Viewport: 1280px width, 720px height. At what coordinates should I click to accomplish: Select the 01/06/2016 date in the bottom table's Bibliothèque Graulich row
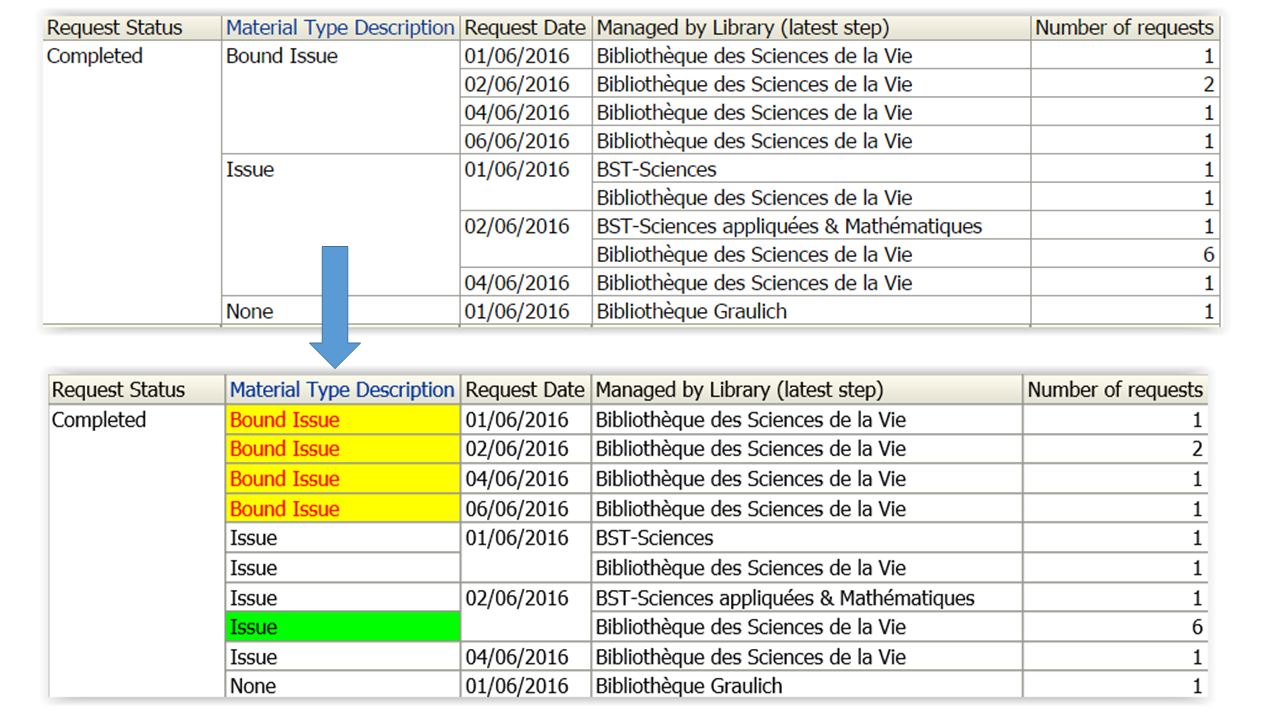[525, 686]
